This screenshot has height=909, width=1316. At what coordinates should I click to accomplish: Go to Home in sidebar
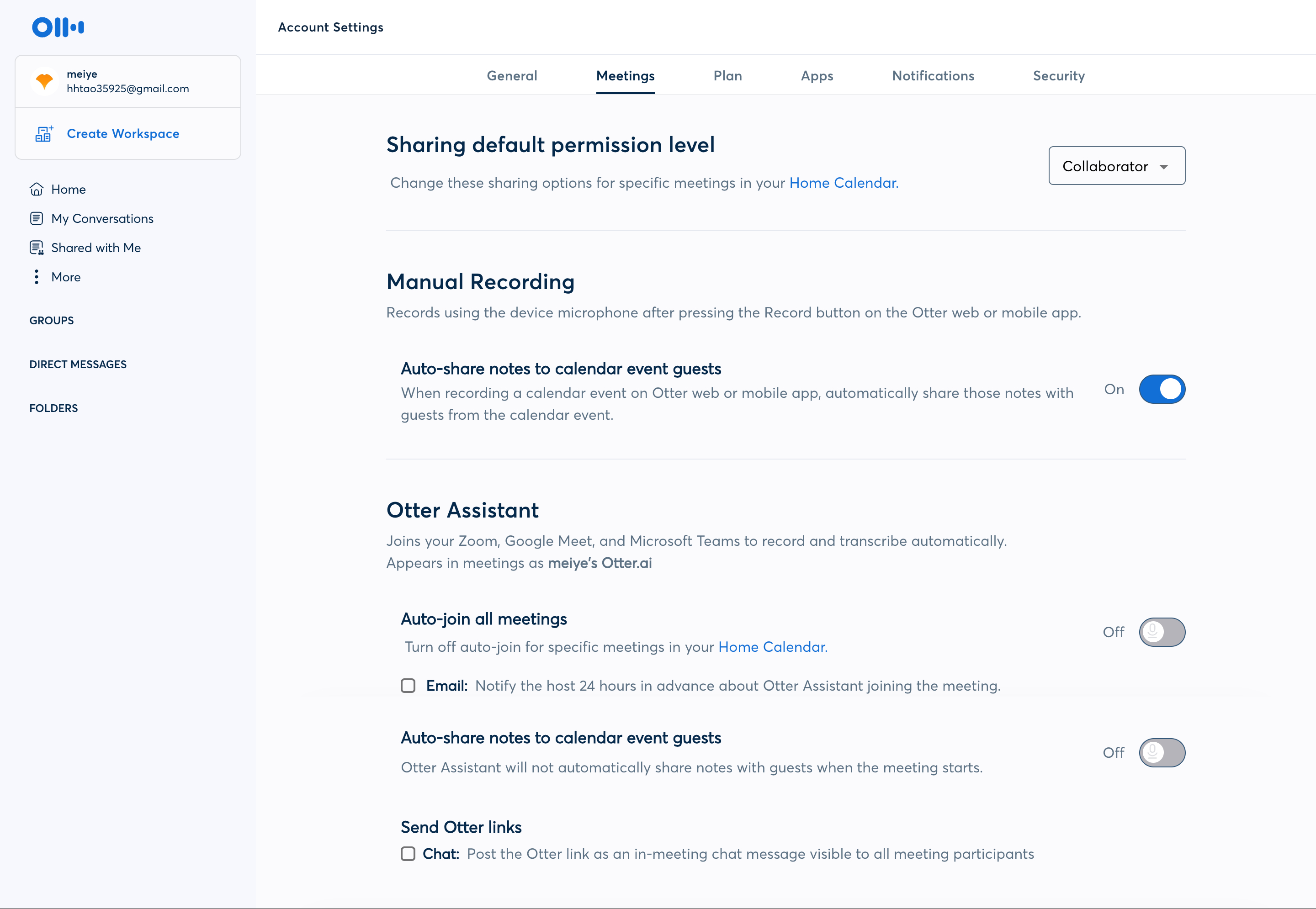[x=69, y=189]
